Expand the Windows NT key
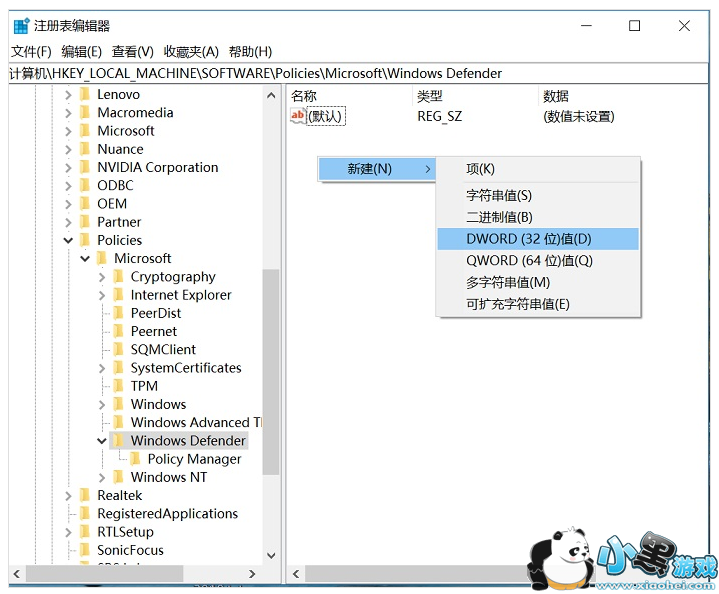The height and width of the screenshot is (594, 719). (x=102, y=477)
